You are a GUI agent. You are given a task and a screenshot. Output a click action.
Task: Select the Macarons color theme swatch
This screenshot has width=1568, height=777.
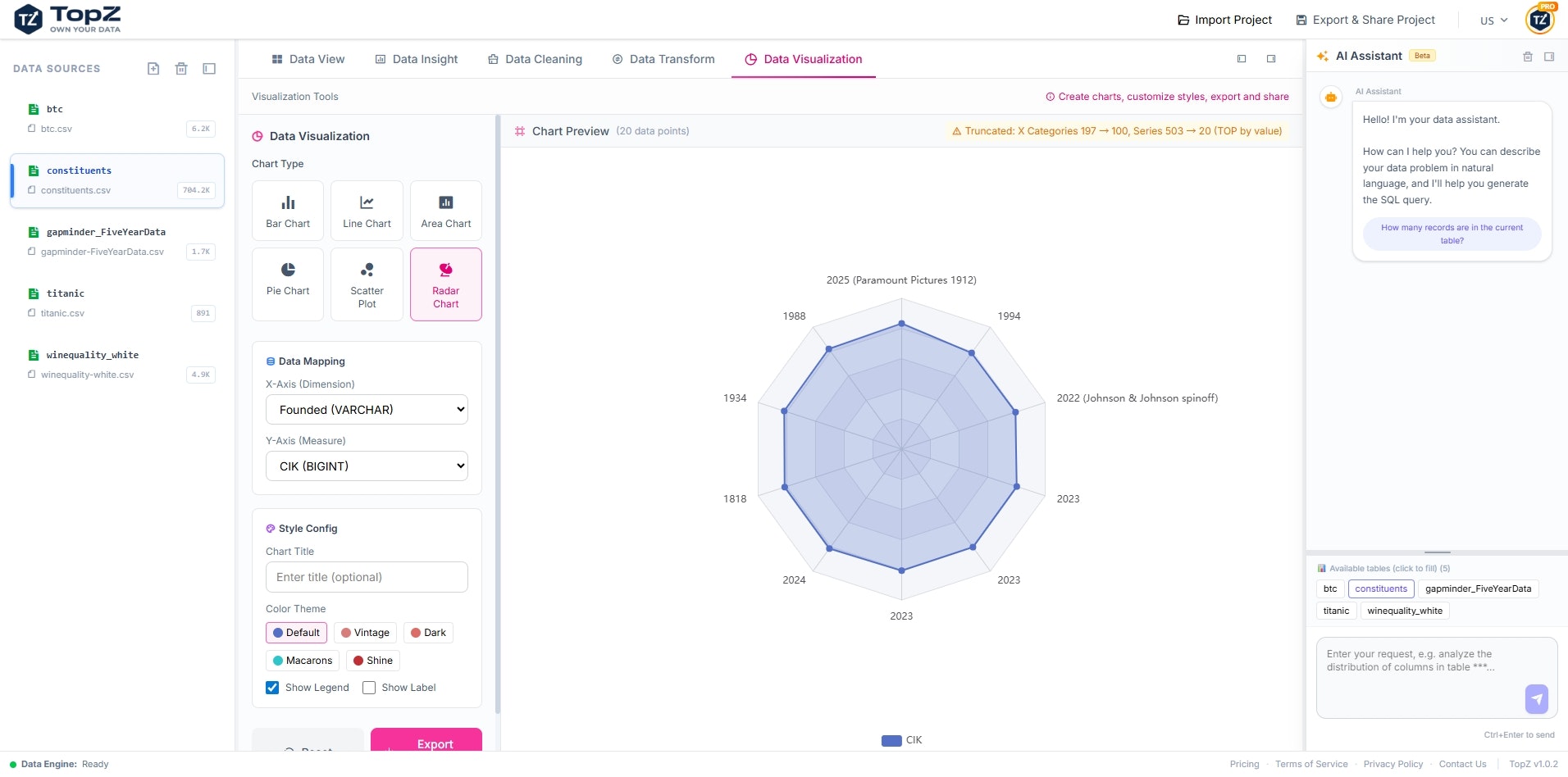click(x=302, y=660)
